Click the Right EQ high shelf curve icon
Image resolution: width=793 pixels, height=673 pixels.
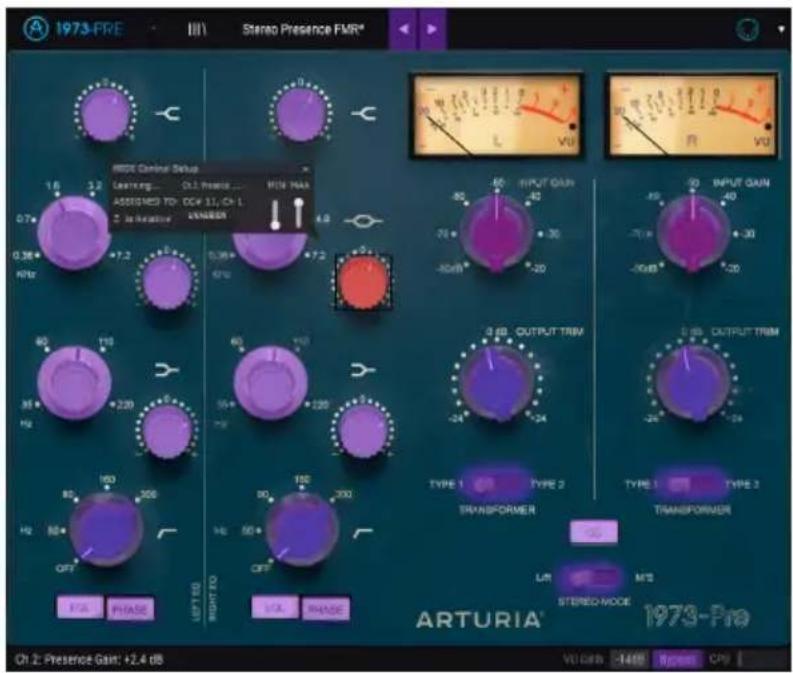(364, 114)
